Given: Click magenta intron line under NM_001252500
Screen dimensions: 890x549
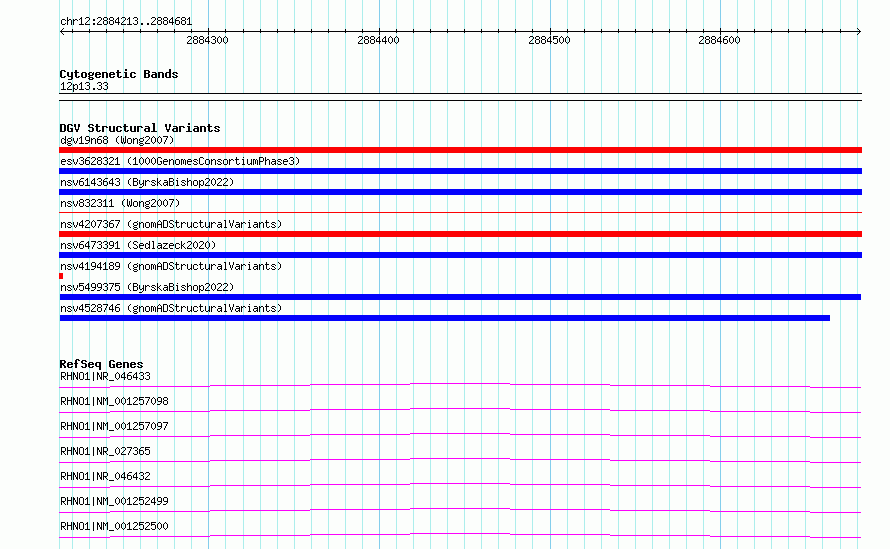Looking at the screenshot, I should point(460,535).
